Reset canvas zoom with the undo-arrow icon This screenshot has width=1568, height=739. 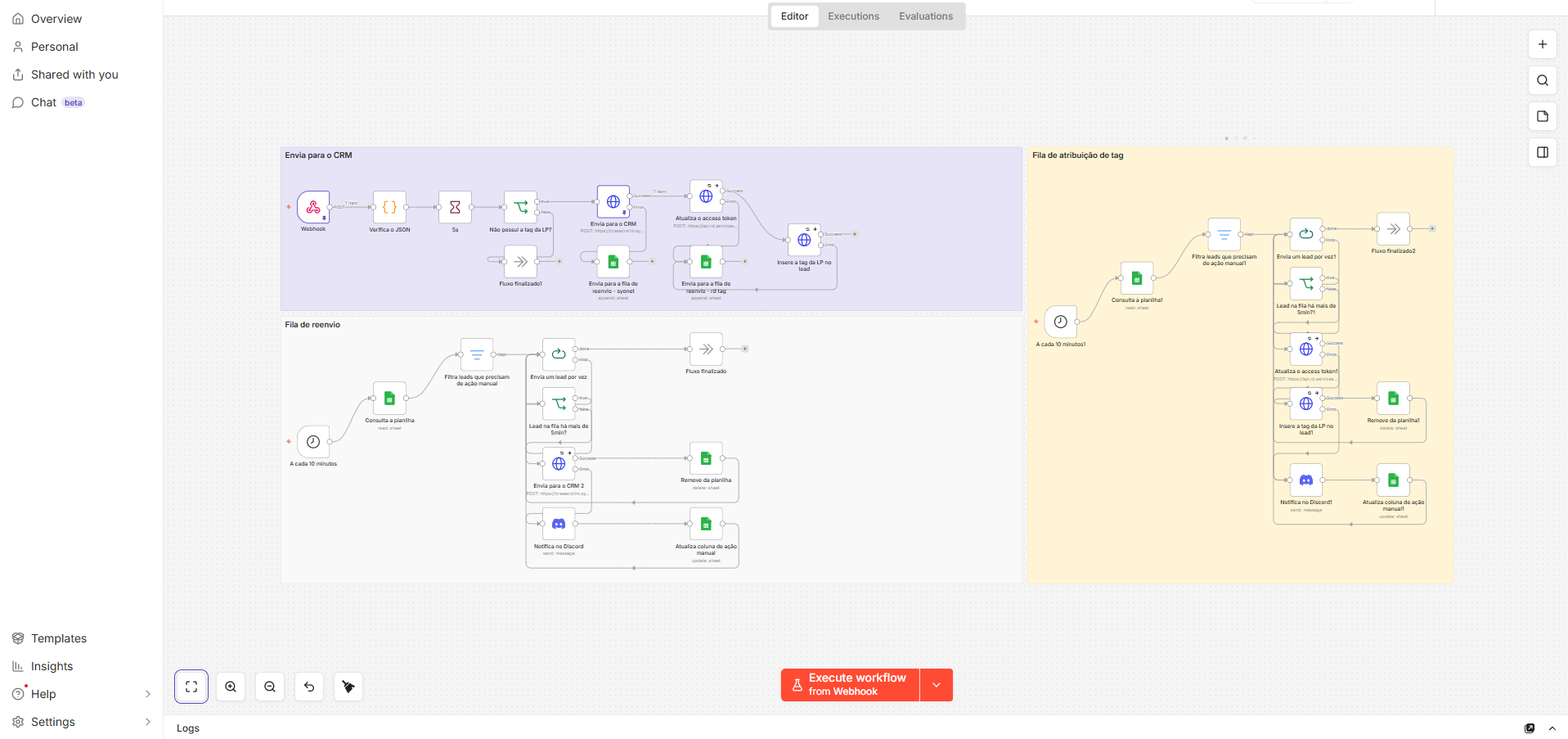tap(309, 687)
